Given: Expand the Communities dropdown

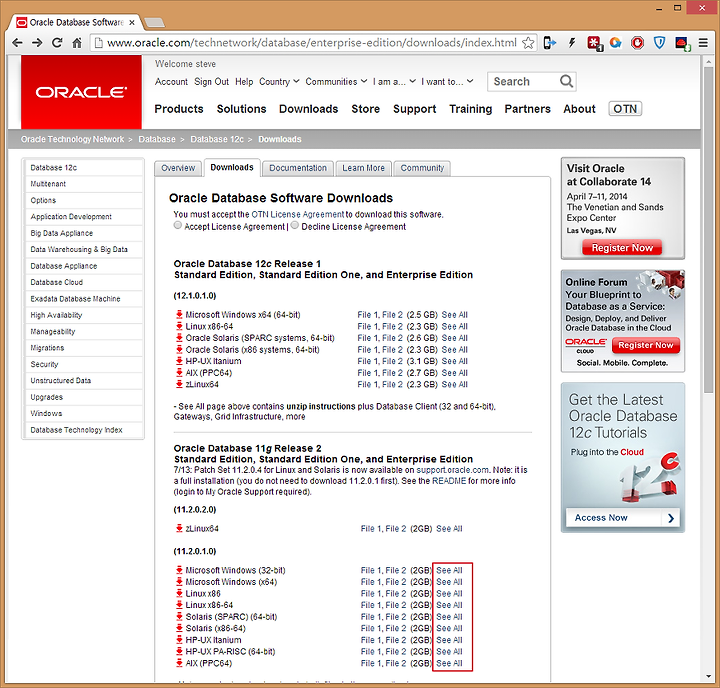Looking at the screenshot, I should (336, 81).
